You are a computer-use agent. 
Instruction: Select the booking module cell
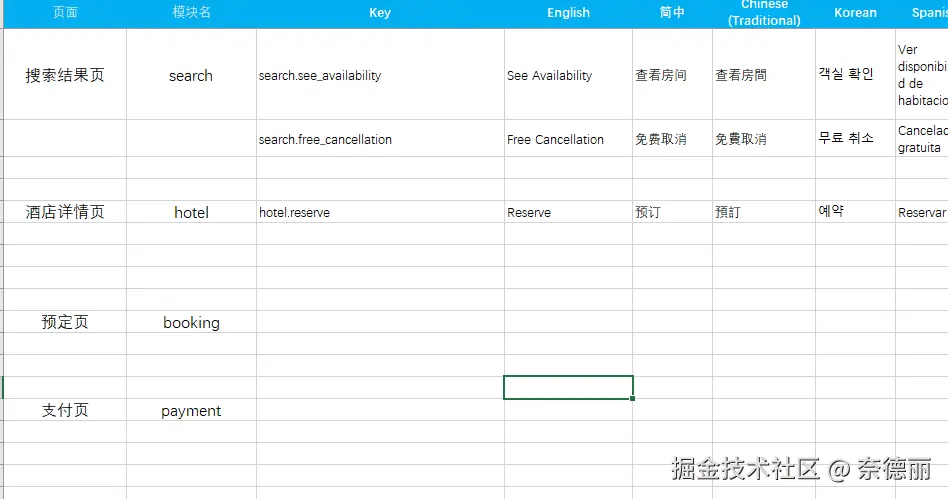click(191, 322)
